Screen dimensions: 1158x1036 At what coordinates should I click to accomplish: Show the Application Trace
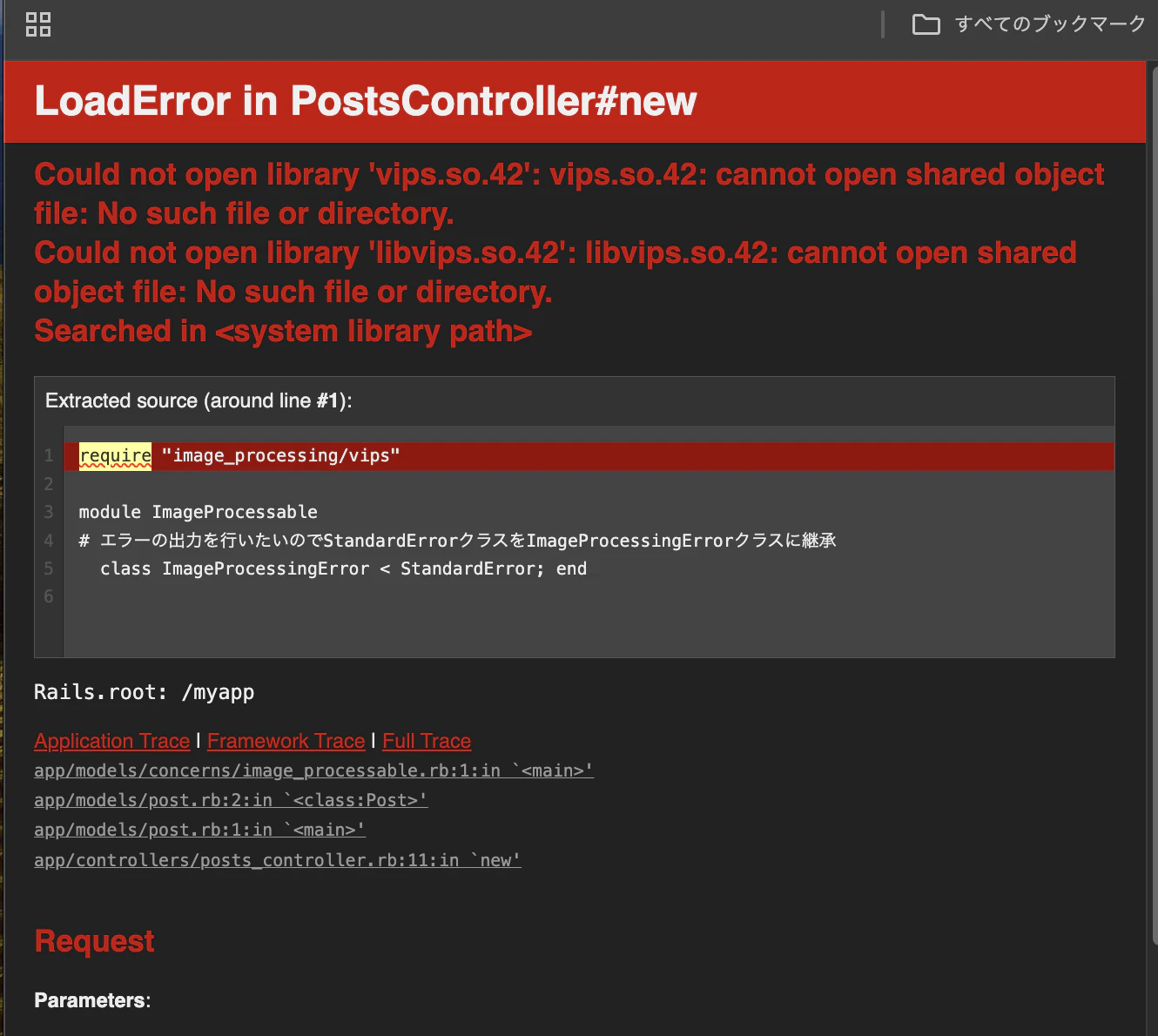pyautogui.click(x=112, y=741)
